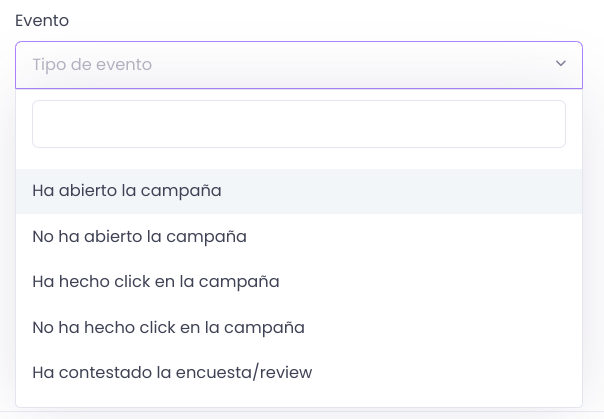Select the campaign clicked event entry

click(299, 282)
